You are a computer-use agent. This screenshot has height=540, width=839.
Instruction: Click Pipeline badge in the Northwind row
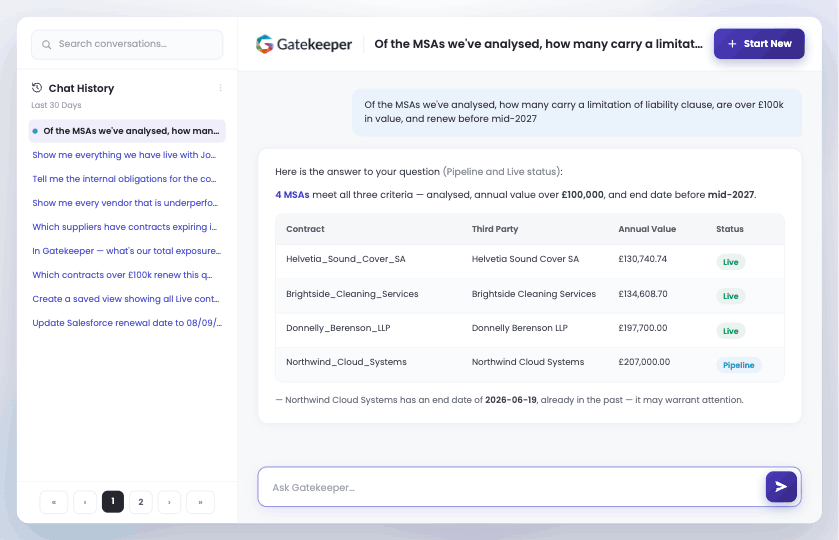pos(738,366)
